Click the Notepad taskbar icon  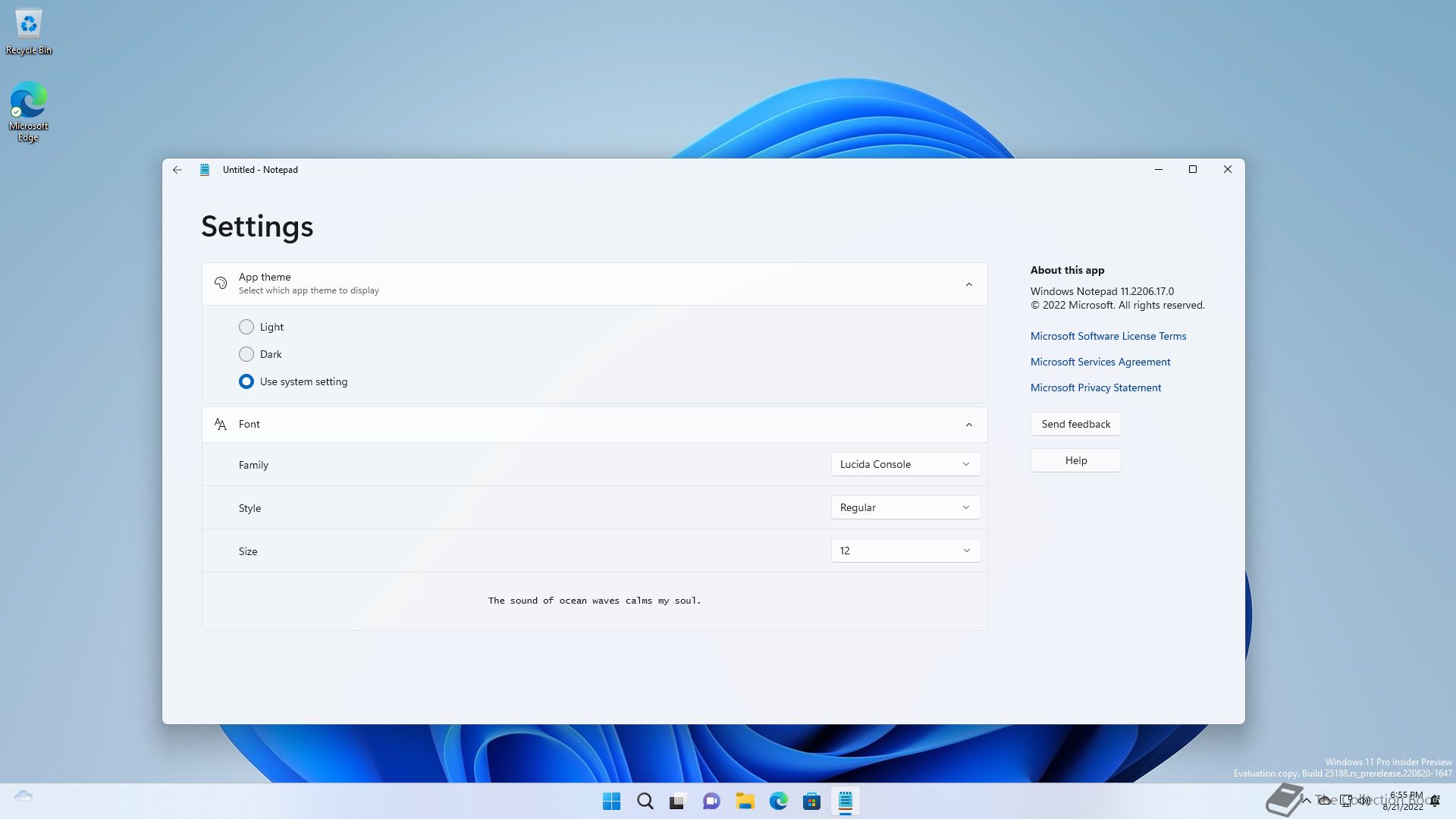click(x=845, y=802)
